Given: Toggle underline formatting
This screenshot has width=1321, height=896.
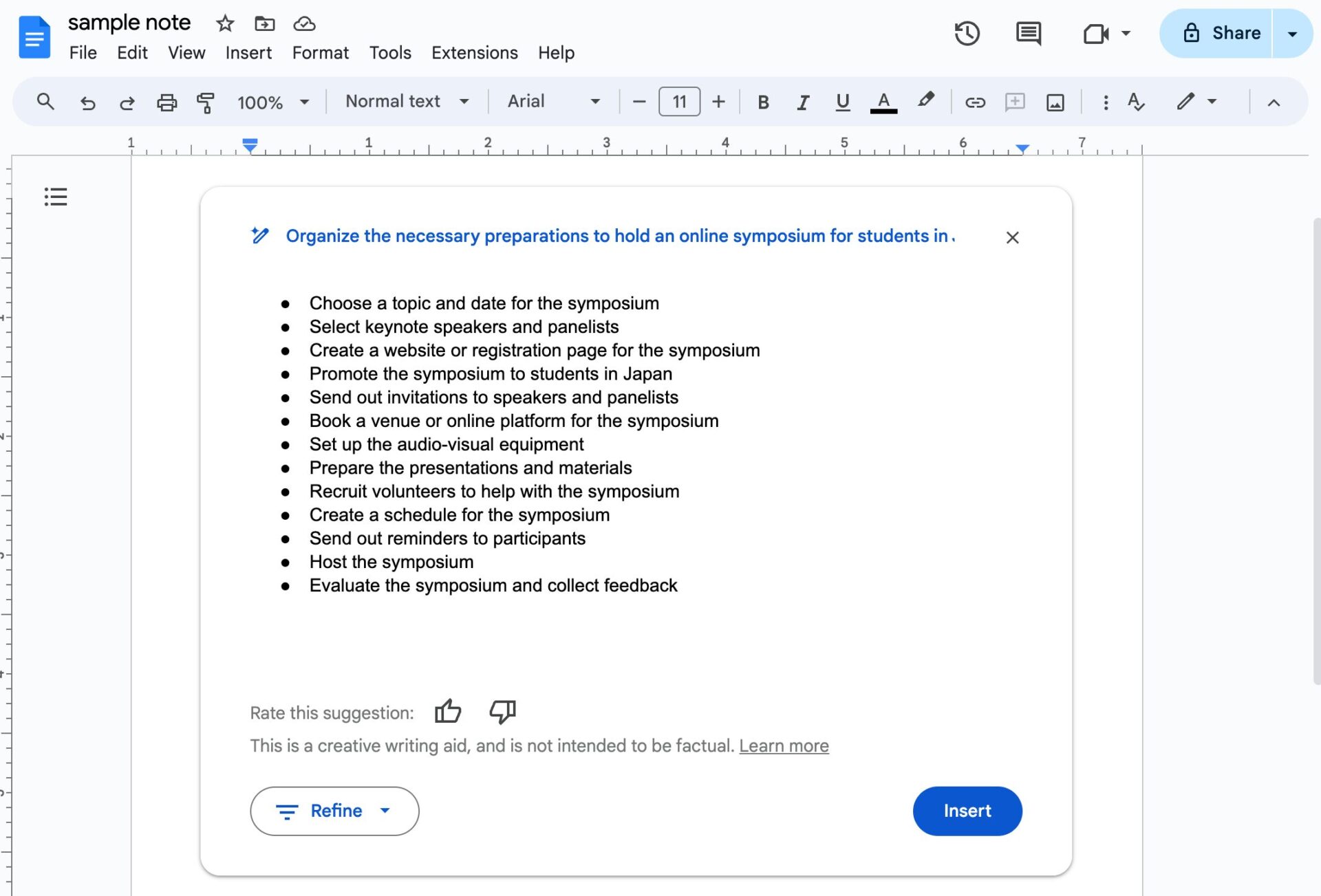Looking at the screenshot, I should pyautogui.click(x=842, y=102).
